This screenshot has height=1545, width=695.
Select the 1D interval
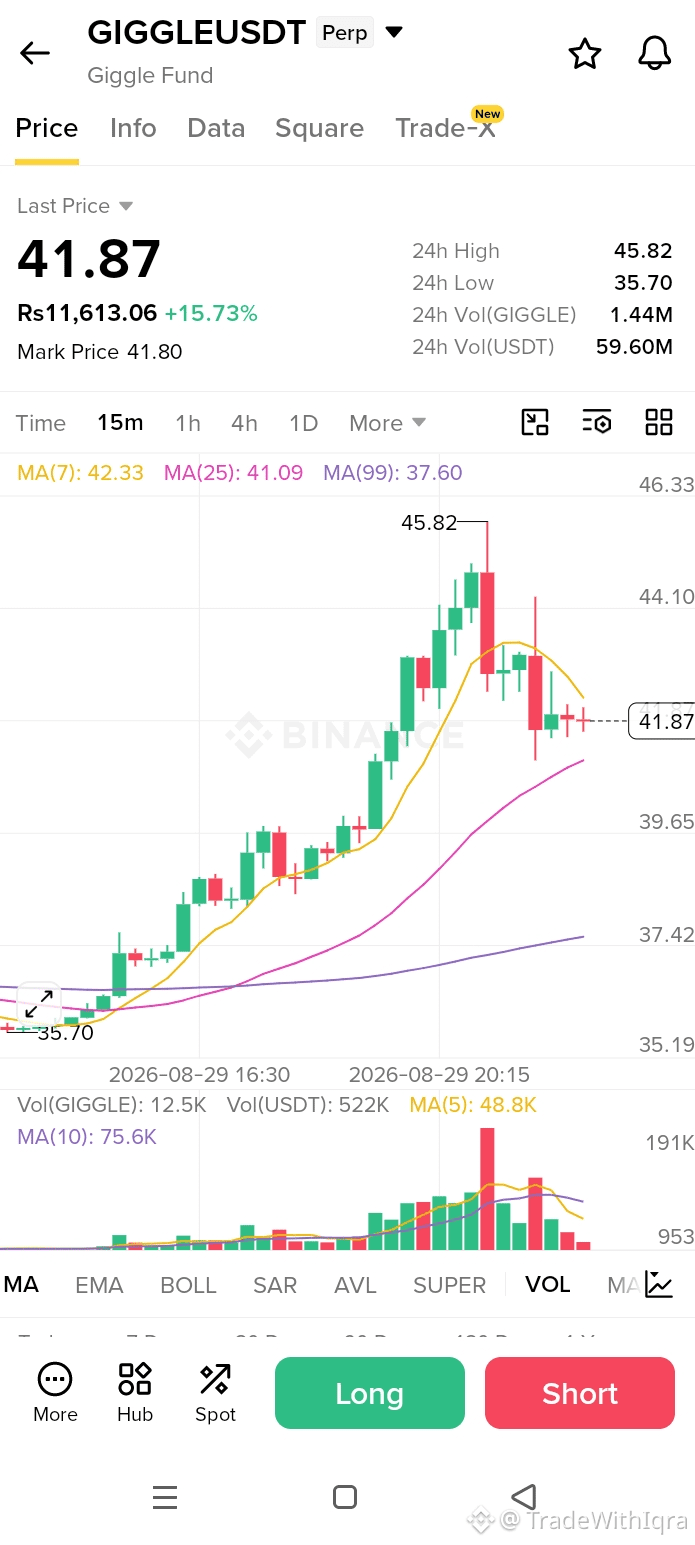[303, 423]
